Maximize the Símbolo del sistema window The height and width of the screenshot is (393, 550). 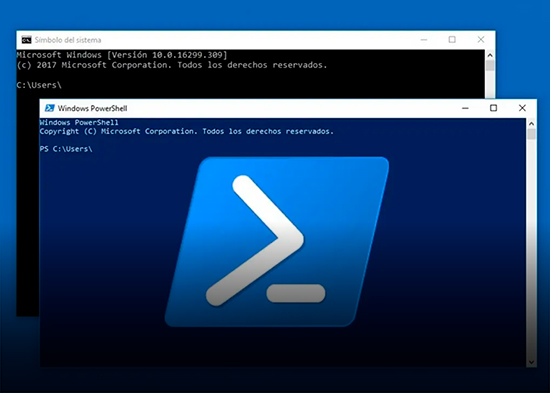click(452, 40)
